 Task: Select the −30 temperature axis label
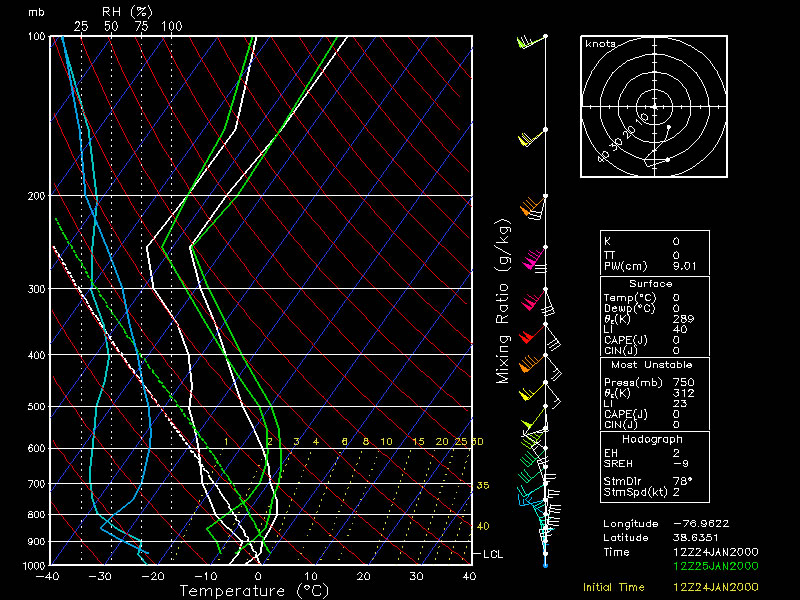click(x=99, y=577)
